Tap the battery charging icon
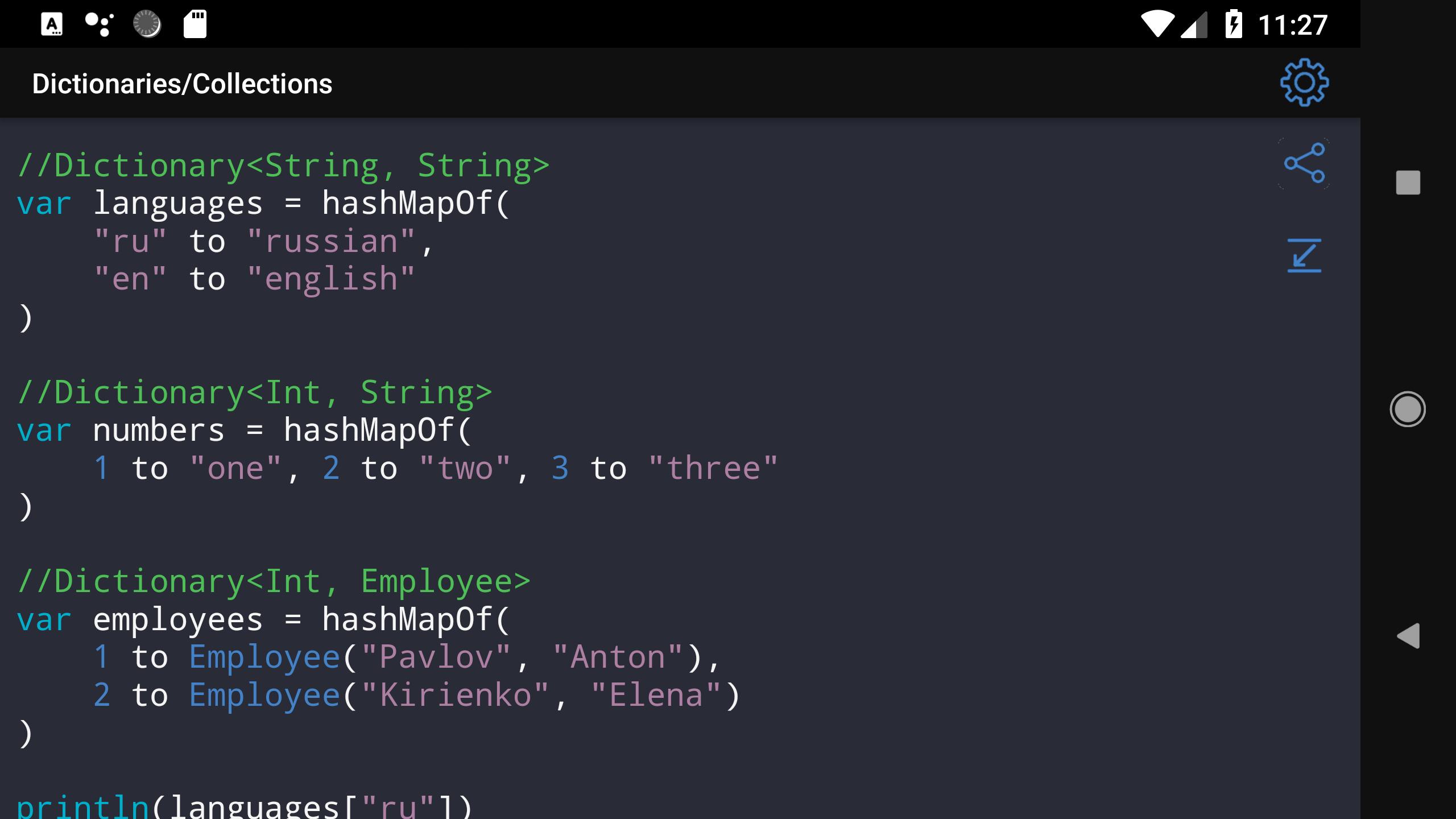Image resolution: width=1456 pixels, height=819 pixels. (1233, 24)
